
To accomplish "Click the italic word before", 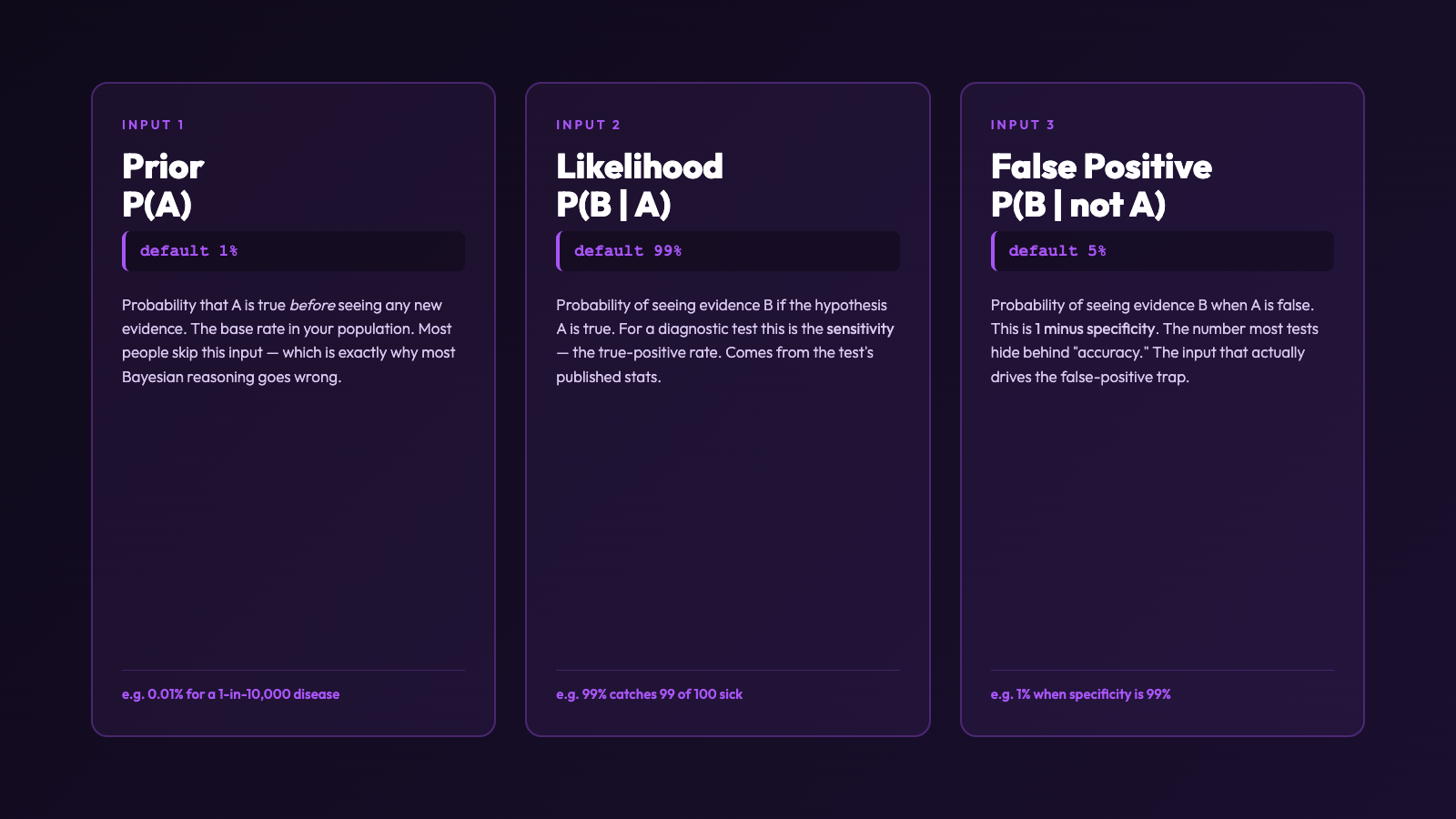I will 312,306.
